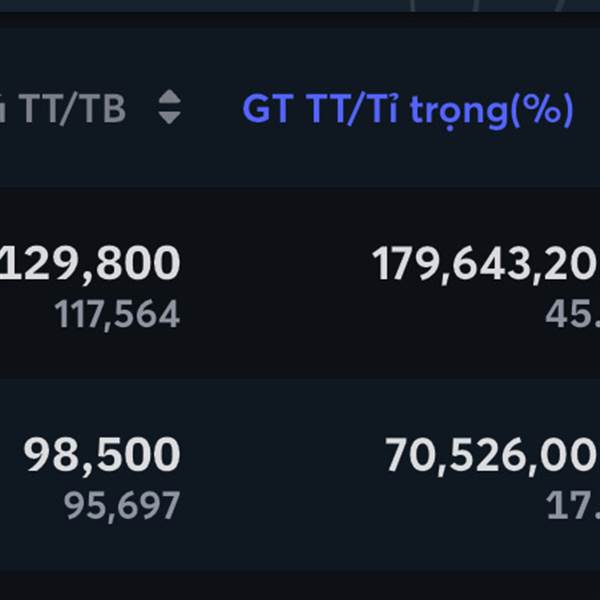Sort by the TT/TB column header
The width and height of the screenshot is (600, 600).
63,109
